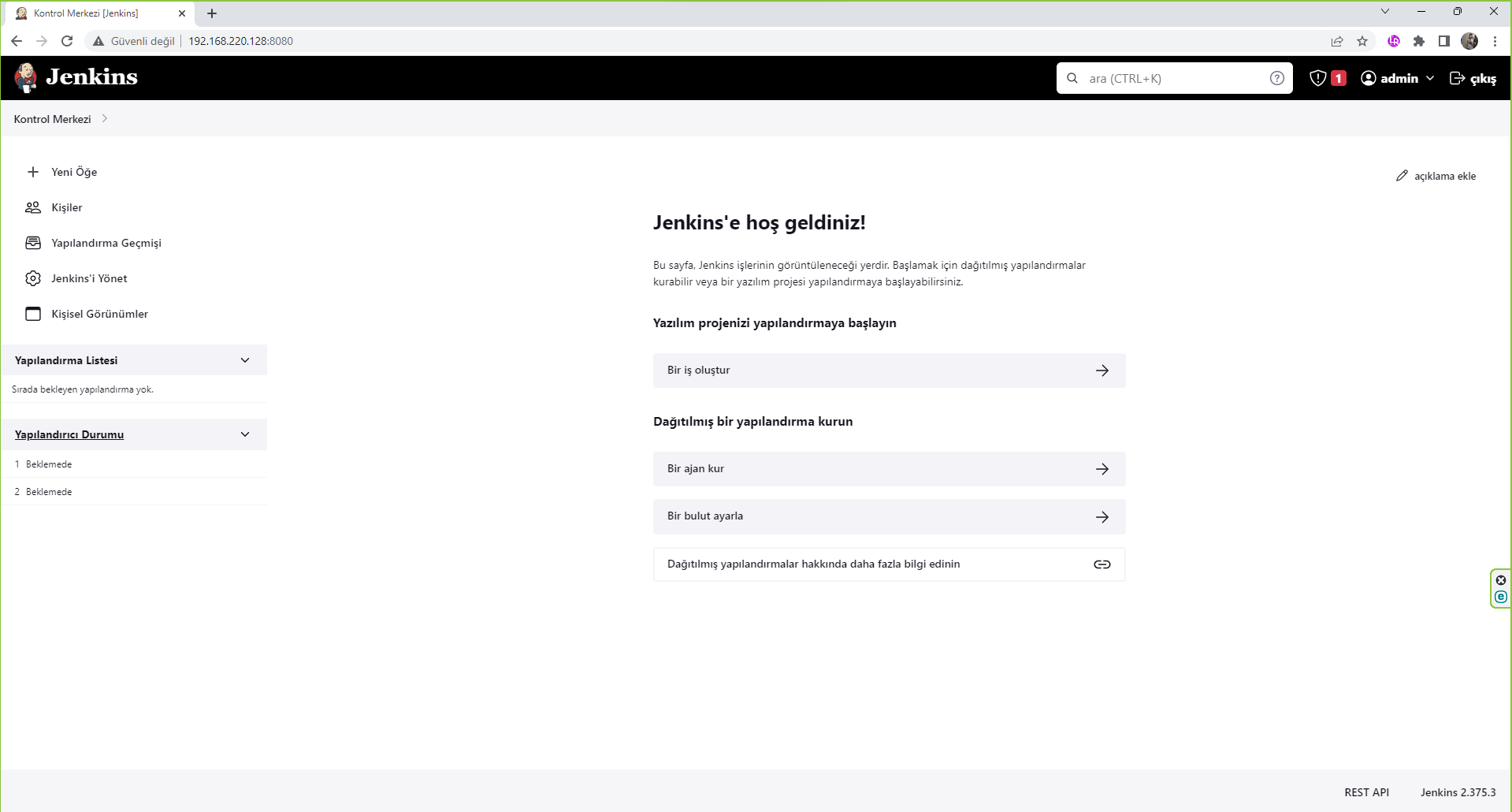Open the tab search dropdown chevron
The image size is (1512, 812).
pos(1385,11)
